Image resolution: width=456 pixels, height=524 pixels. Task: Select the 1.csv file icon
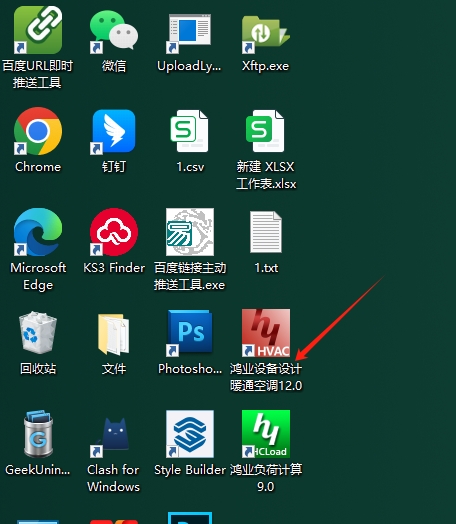point(189,131)
